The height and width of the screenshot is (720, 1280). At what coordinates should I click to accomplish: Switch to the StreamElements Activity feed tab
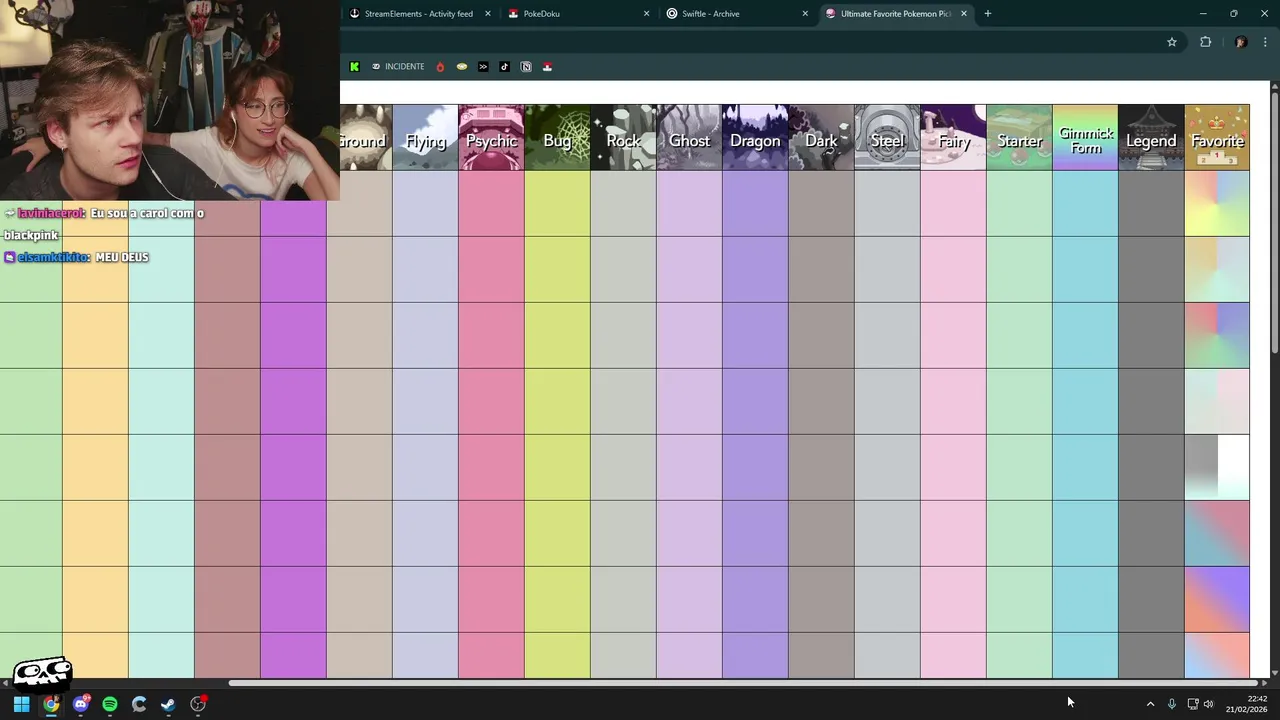tap(420, 14)
